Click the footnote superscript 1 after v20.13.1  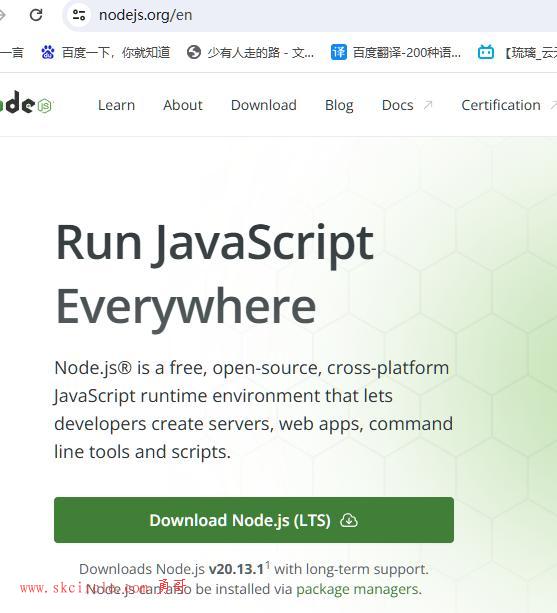point(268,565)
